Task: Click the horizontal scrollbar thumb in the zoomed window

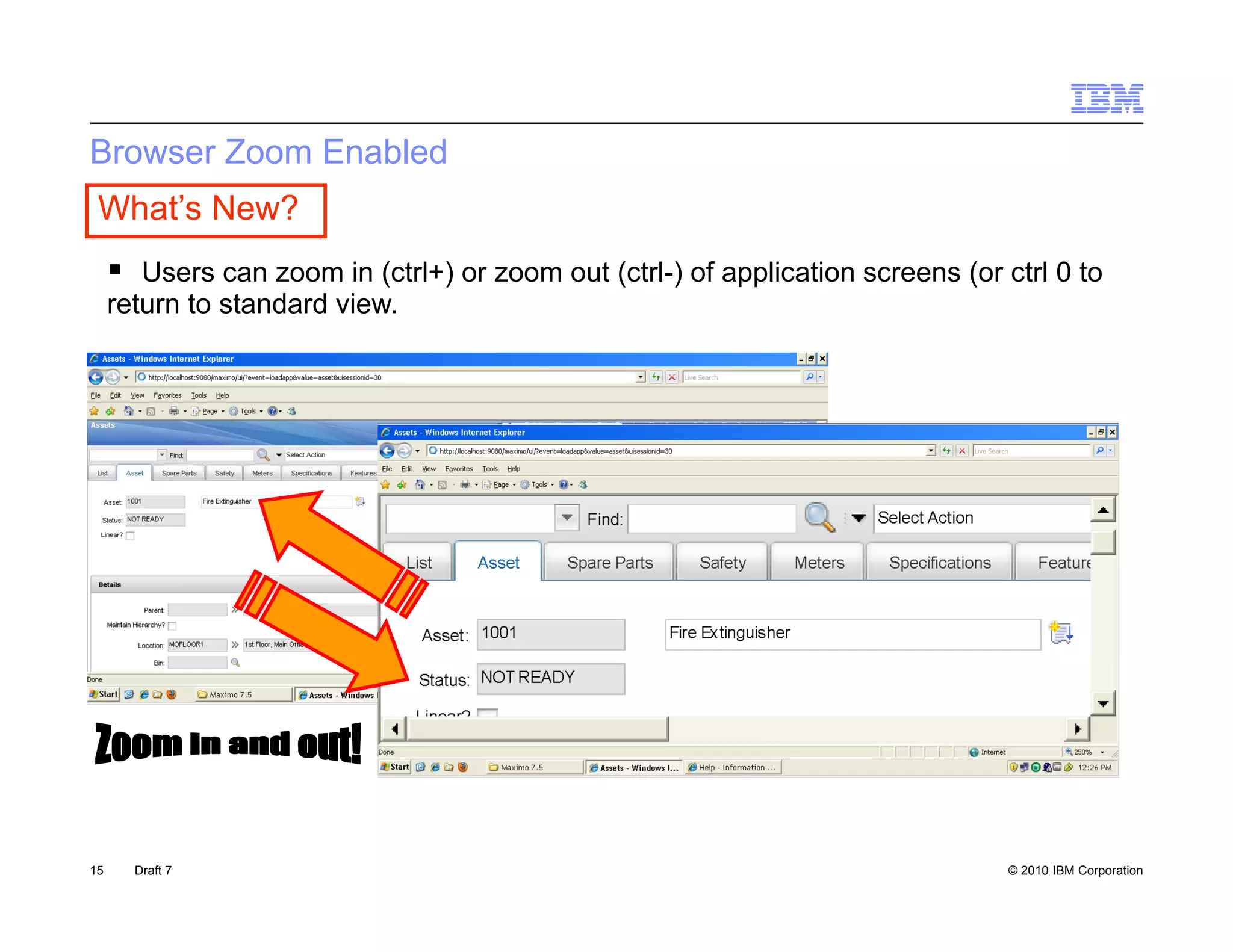Action: (538, 729)
